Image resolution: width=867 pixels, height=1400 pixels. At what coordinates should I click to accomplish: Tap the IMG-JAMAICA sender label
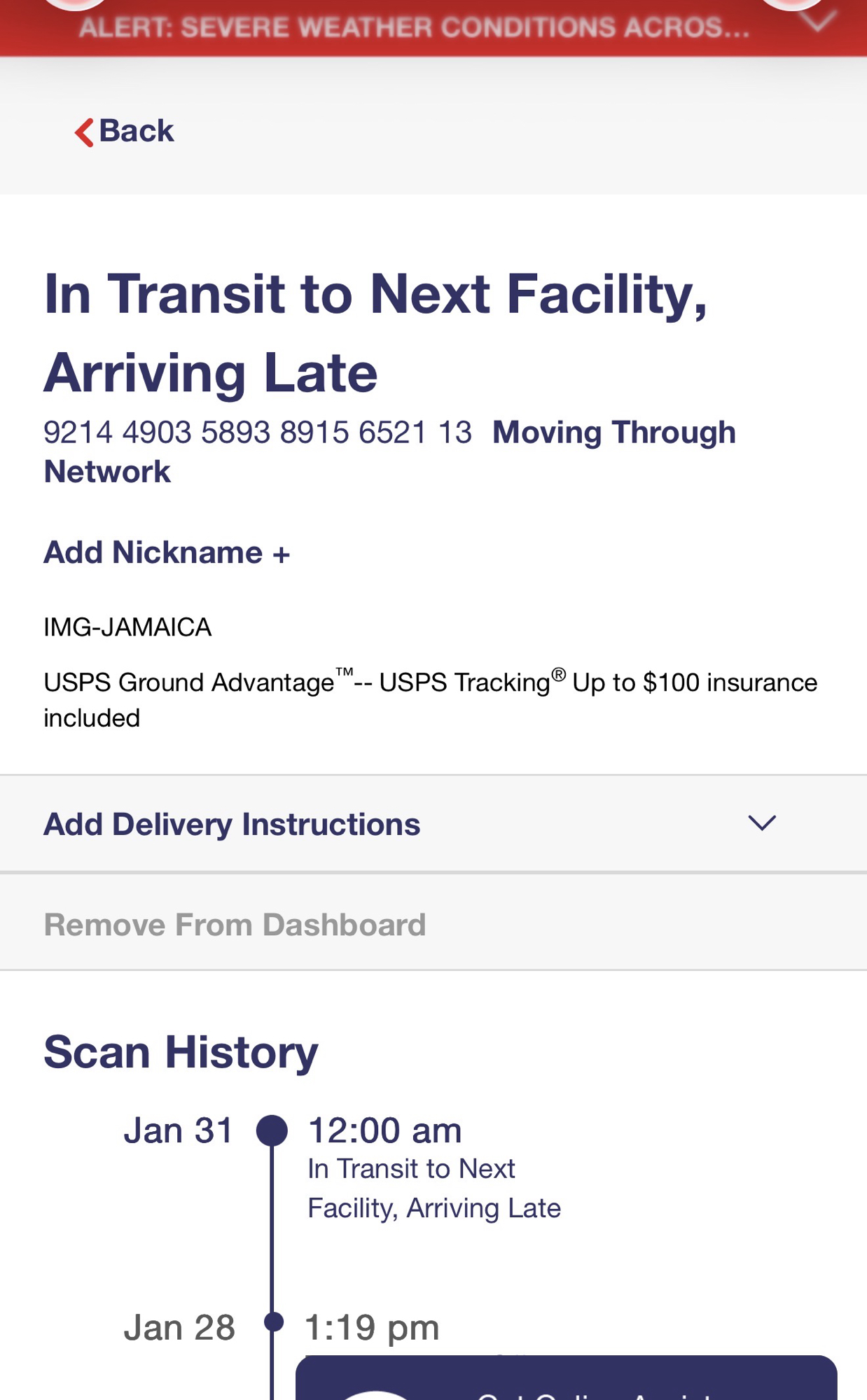(x=127, y=627)
